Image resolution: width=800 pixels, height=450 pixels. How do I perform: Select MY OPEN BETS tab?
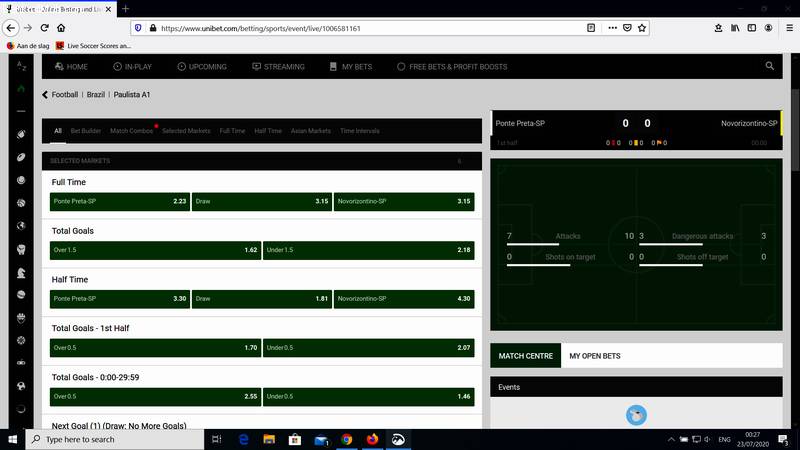tap(595, 356)
